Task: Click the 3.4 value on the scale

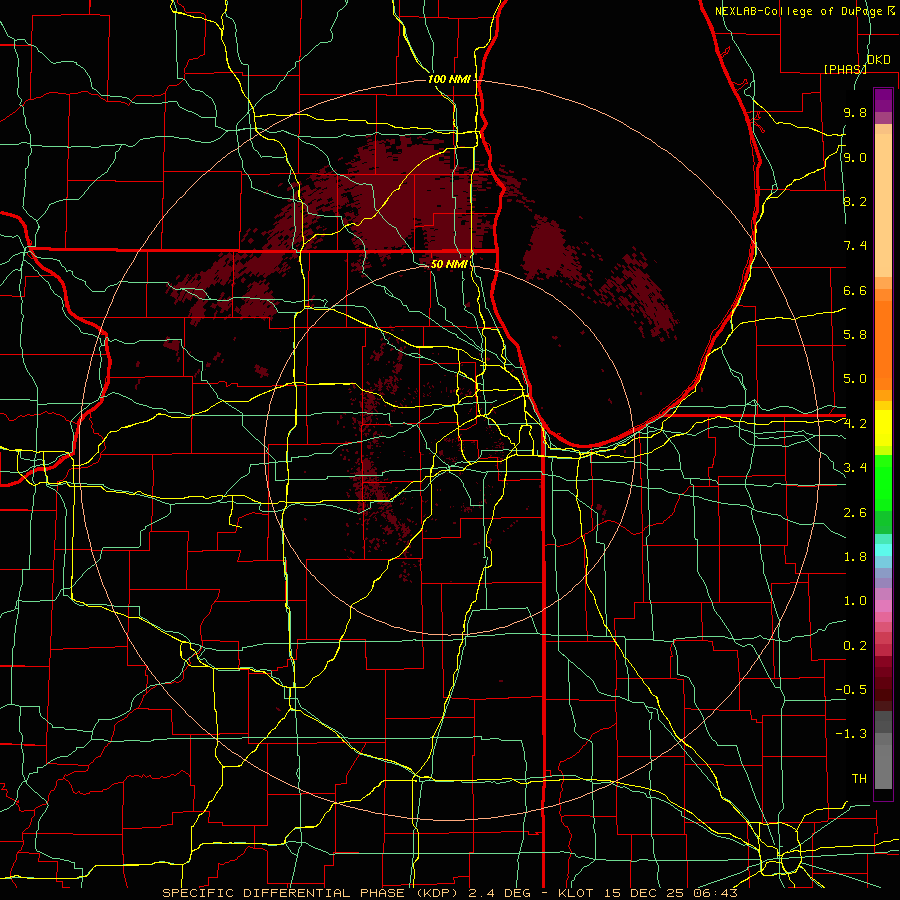Action: pos(855,468)
